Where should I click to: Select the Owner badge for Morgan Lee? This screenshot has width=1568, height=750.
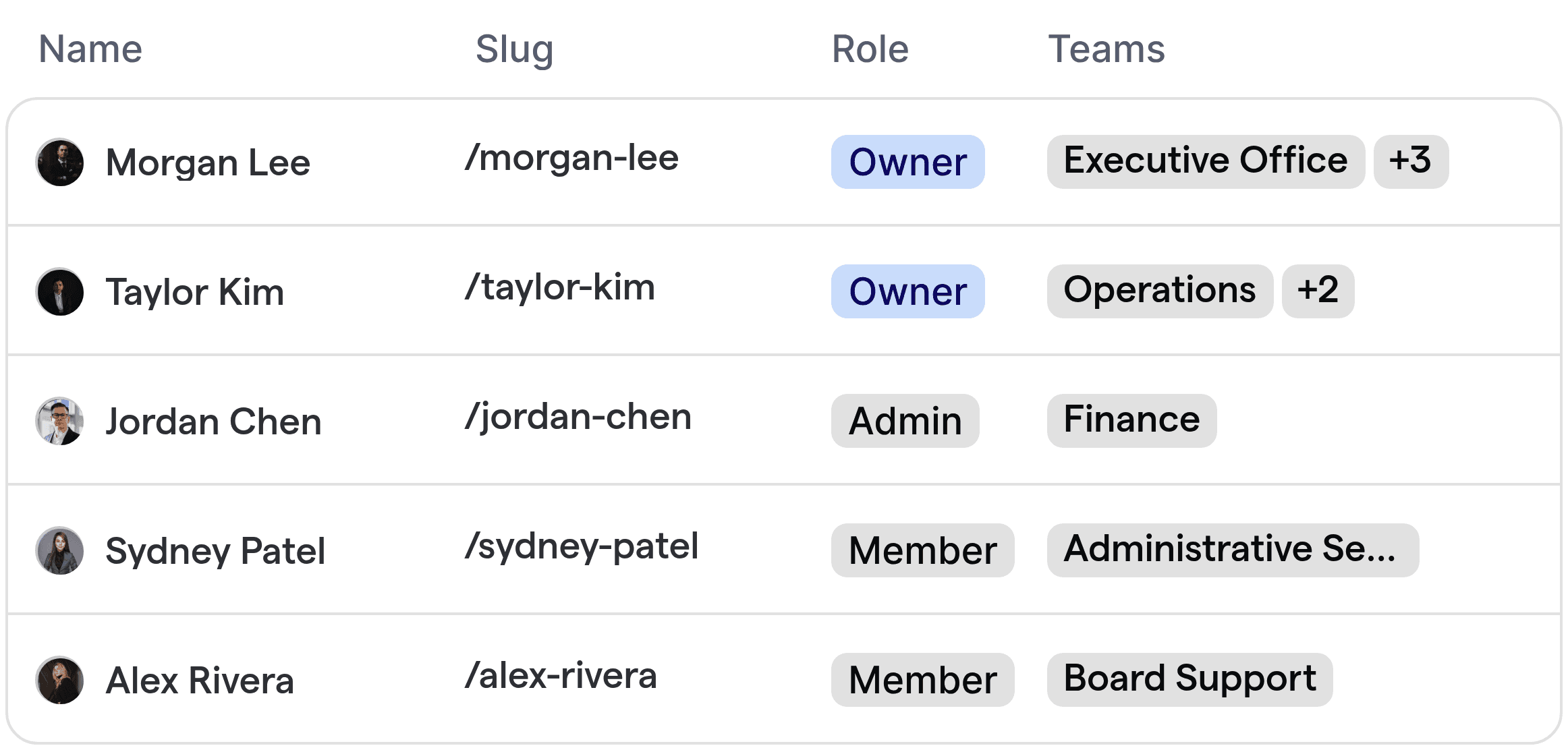tap(907, 162)
